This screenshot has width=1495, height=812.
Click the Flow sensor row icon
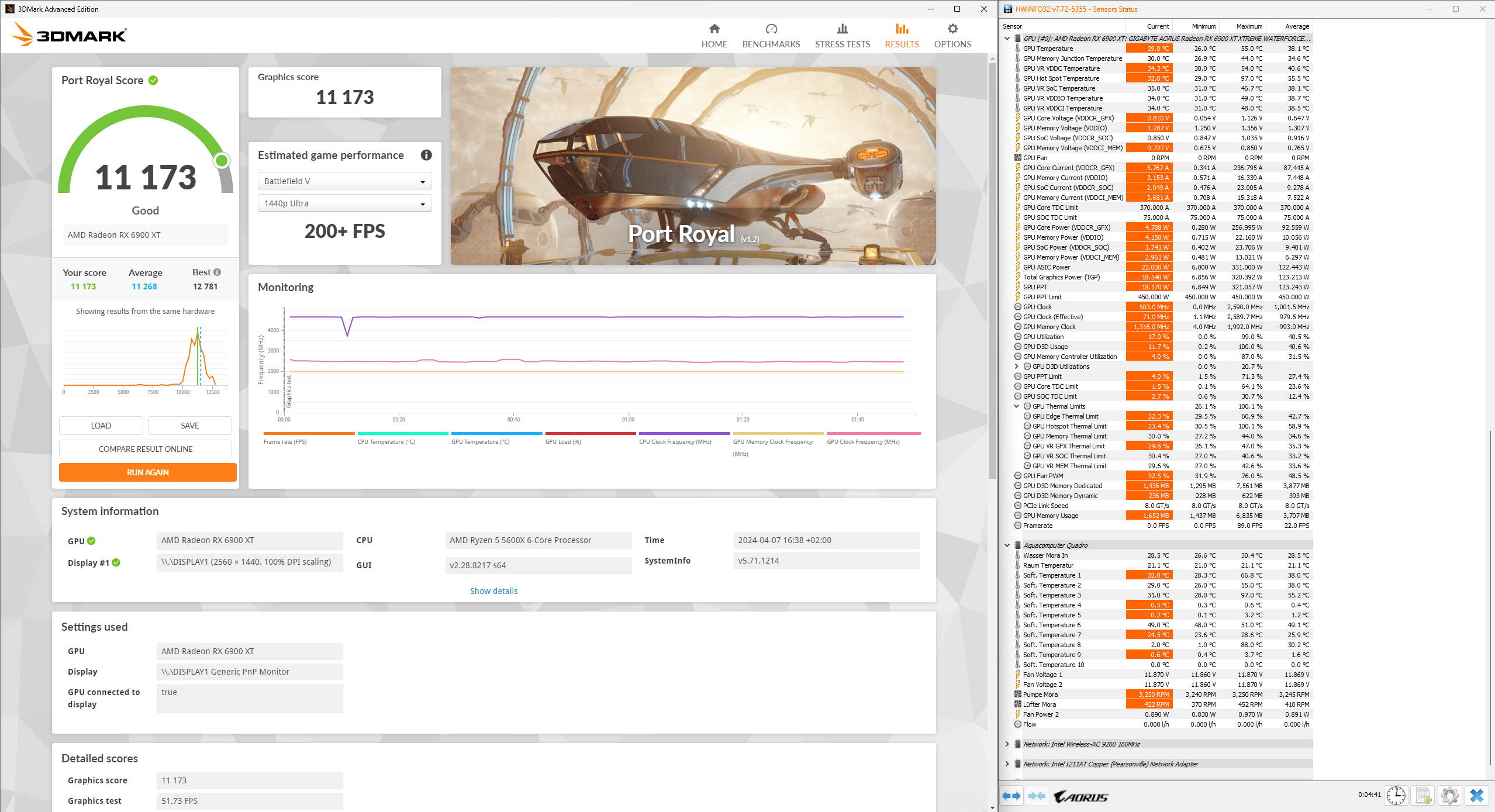click(1017, 724)
